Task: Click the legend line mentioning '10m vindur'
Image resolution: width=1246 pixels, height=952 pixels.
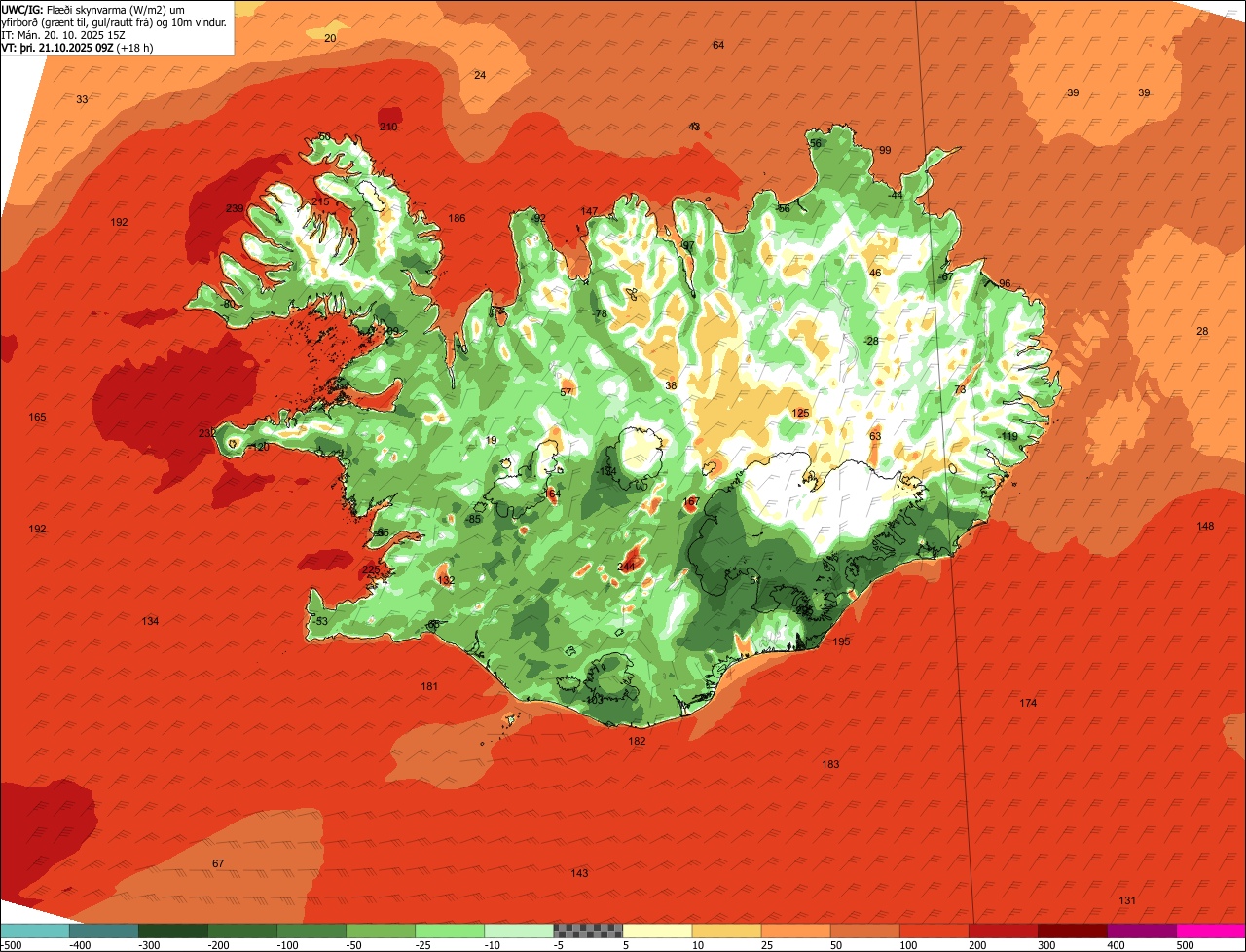Action: [x=114, y=21]
